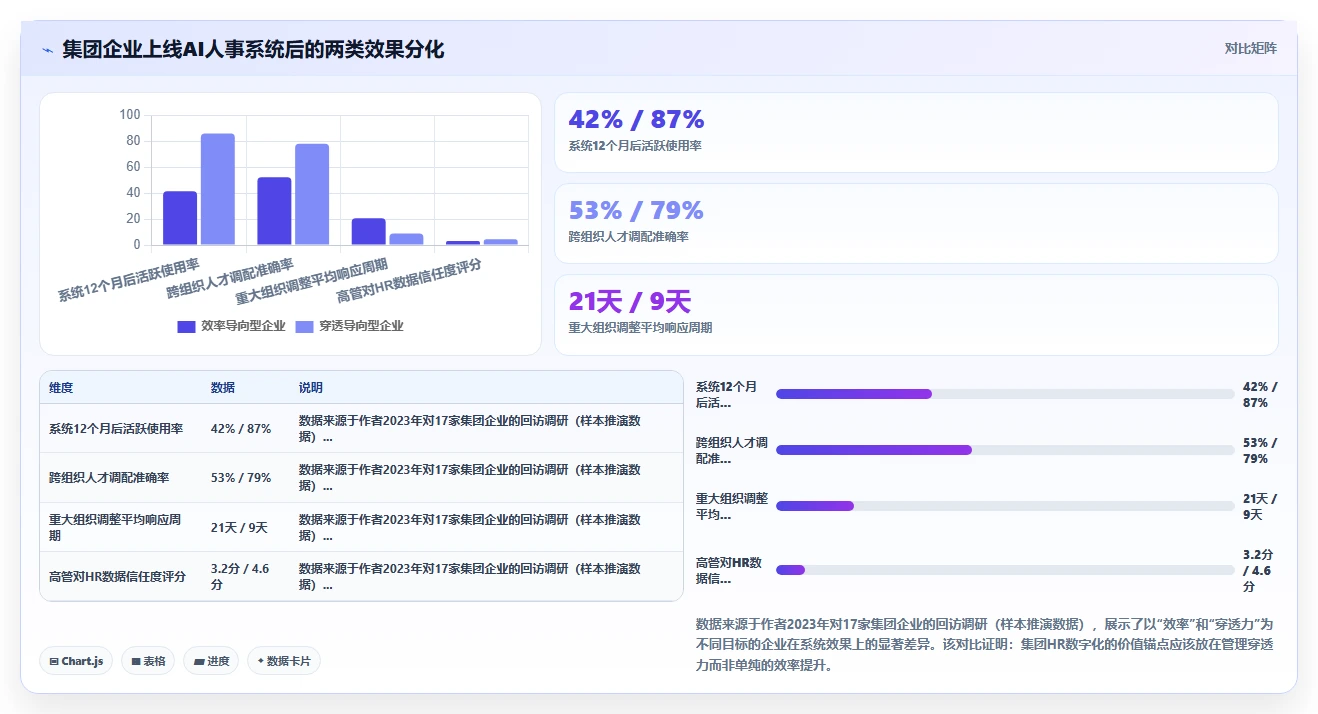Click the dark bar for 系统12个月后活跃使用率
The image size is (1318, 714).
pos(180,218)
